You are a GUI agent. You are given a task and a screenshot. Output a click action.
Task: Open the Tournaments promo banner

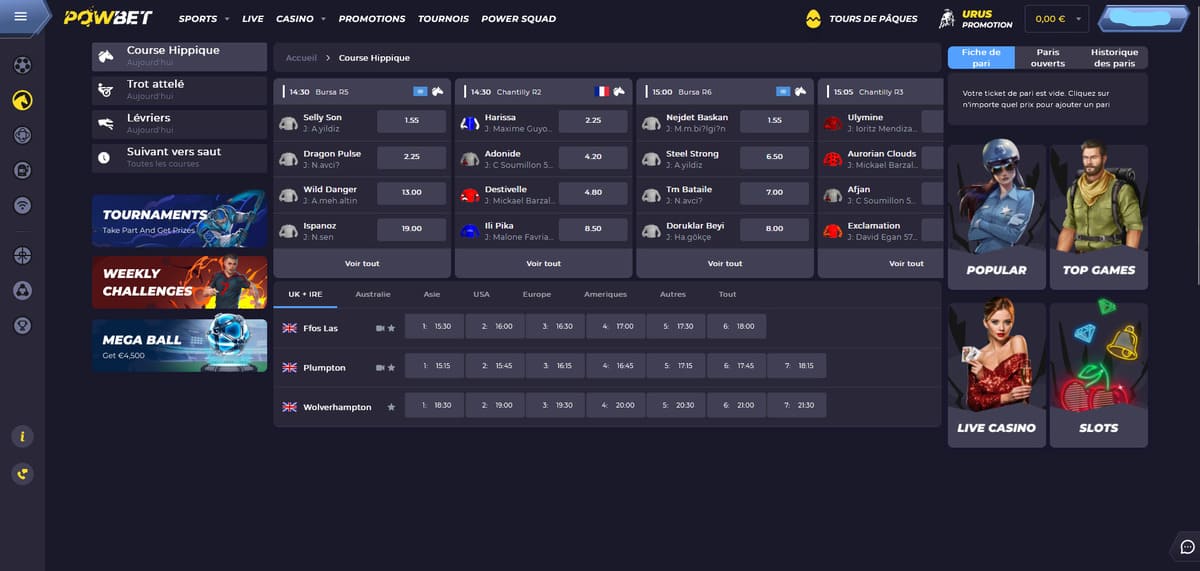point(179,219)
